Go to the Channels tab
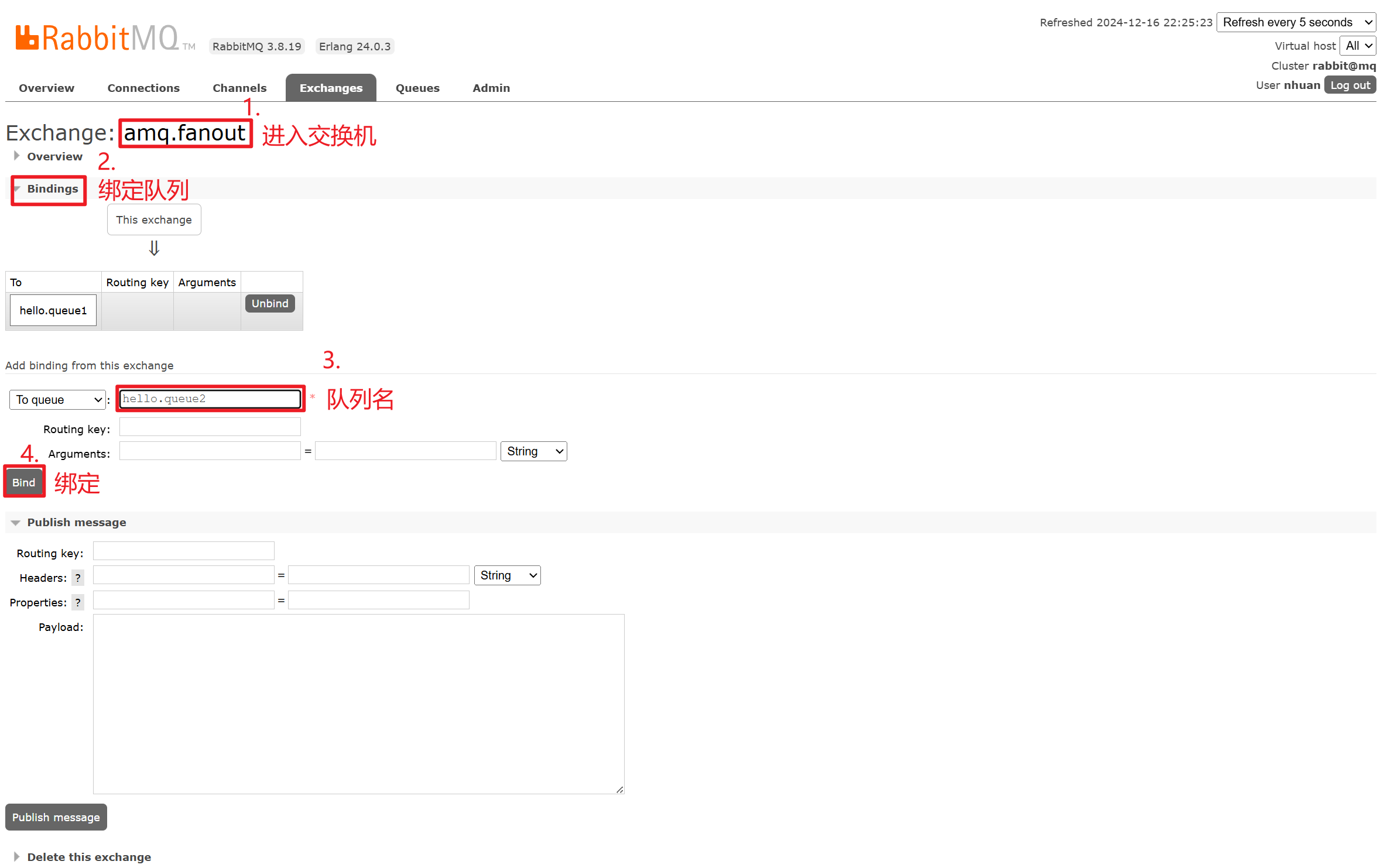The image size is (1377, 868). coord(239,88)
